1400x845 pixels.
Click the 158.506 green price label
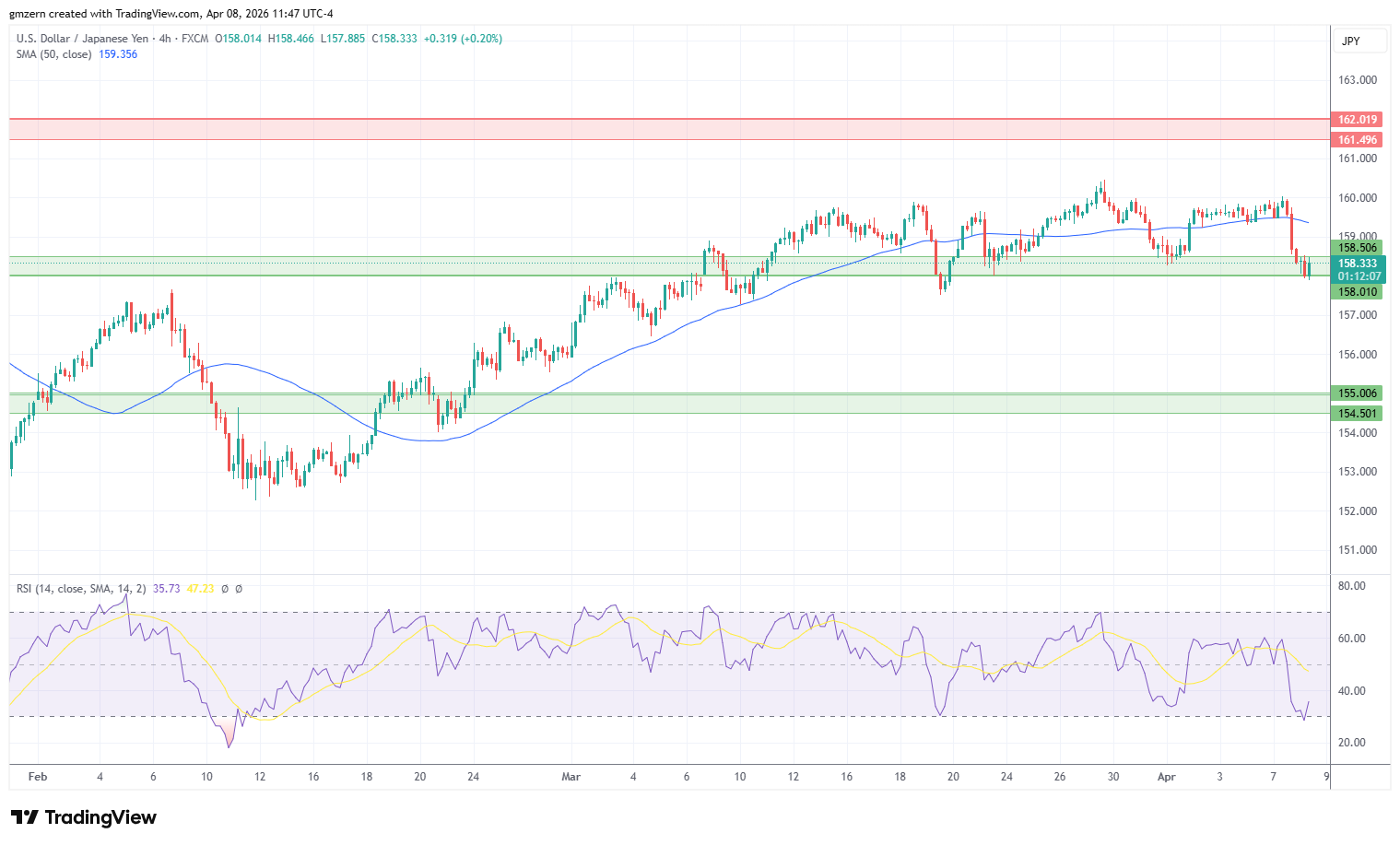coord(1358,248)
